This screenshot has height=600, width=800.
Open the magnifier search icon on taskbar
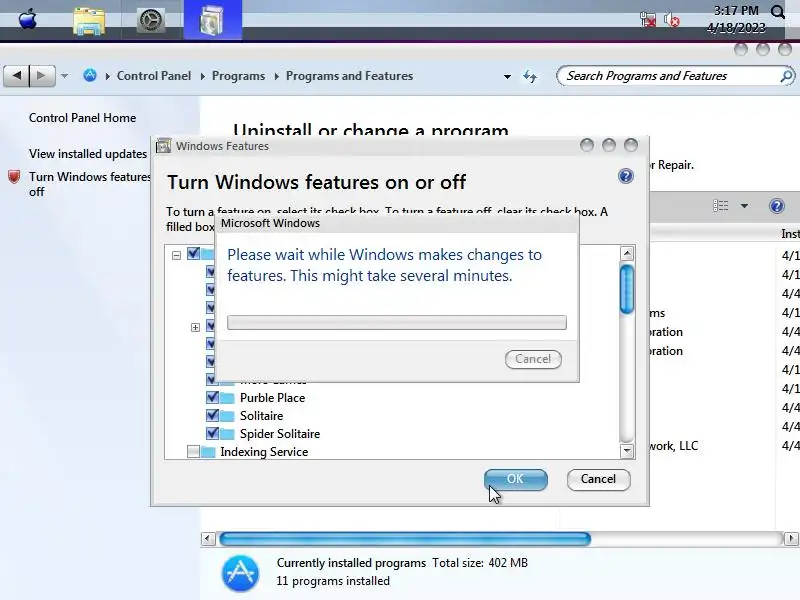pos(778,12)
